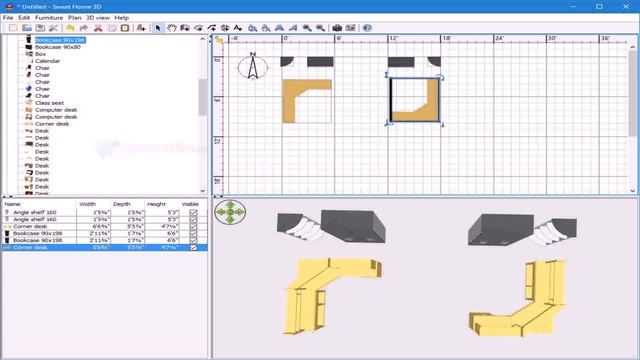Activate the Add text tool

pos(238,28)
